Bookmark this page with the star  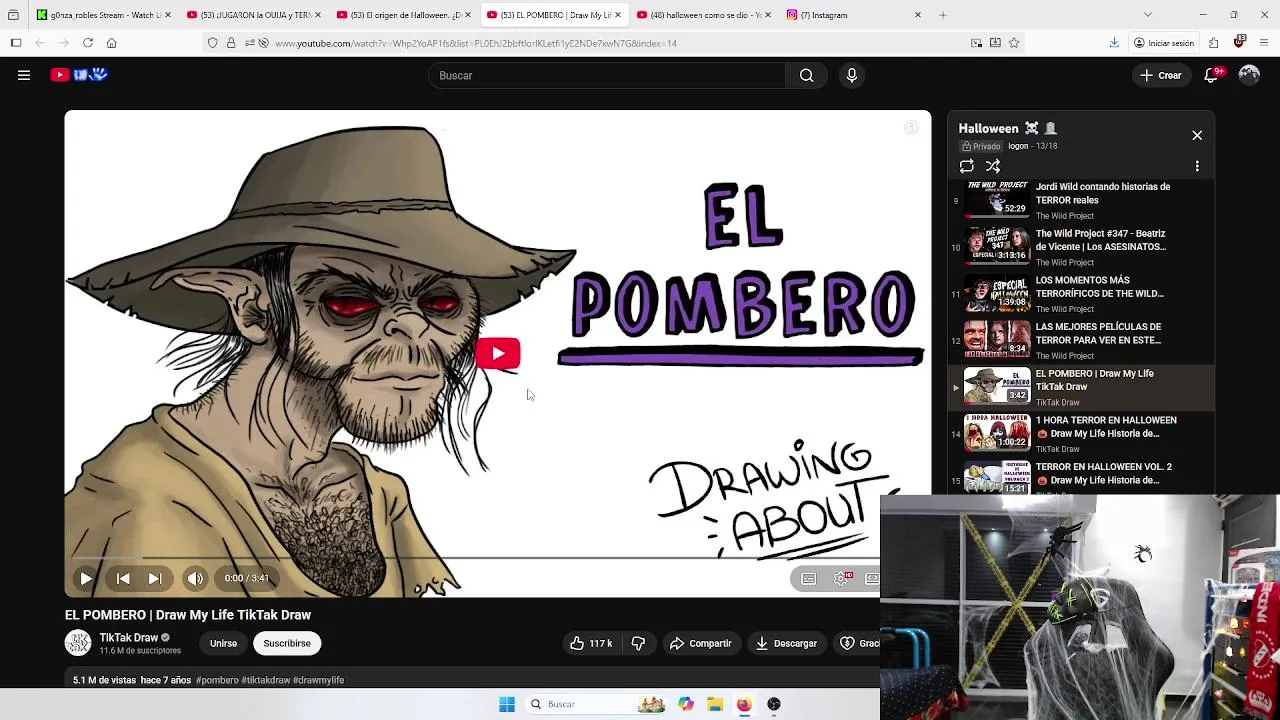click(1014, 43)
